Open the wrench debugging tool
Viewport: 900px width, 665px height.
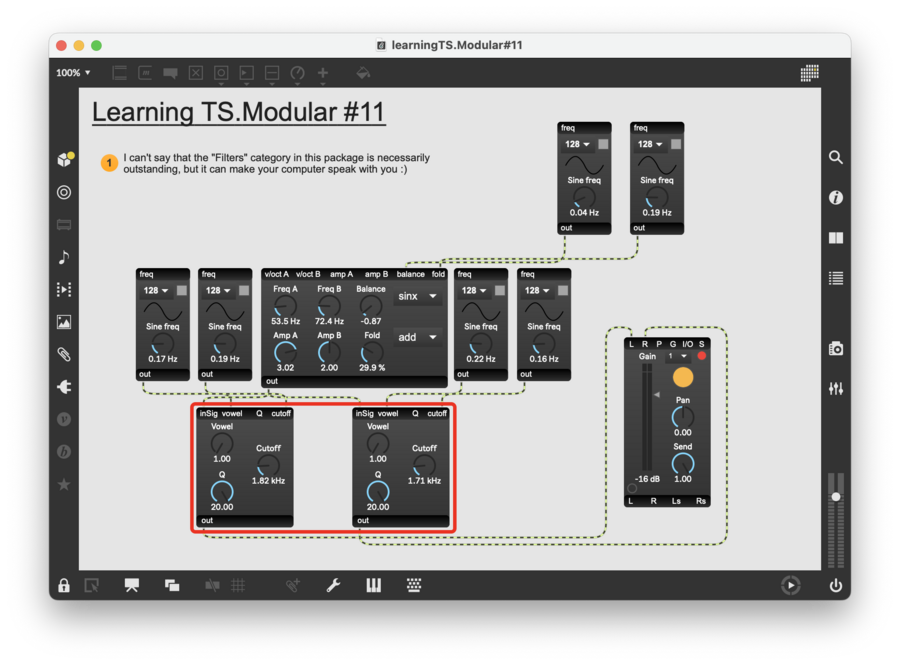click(x=333, y=585)
